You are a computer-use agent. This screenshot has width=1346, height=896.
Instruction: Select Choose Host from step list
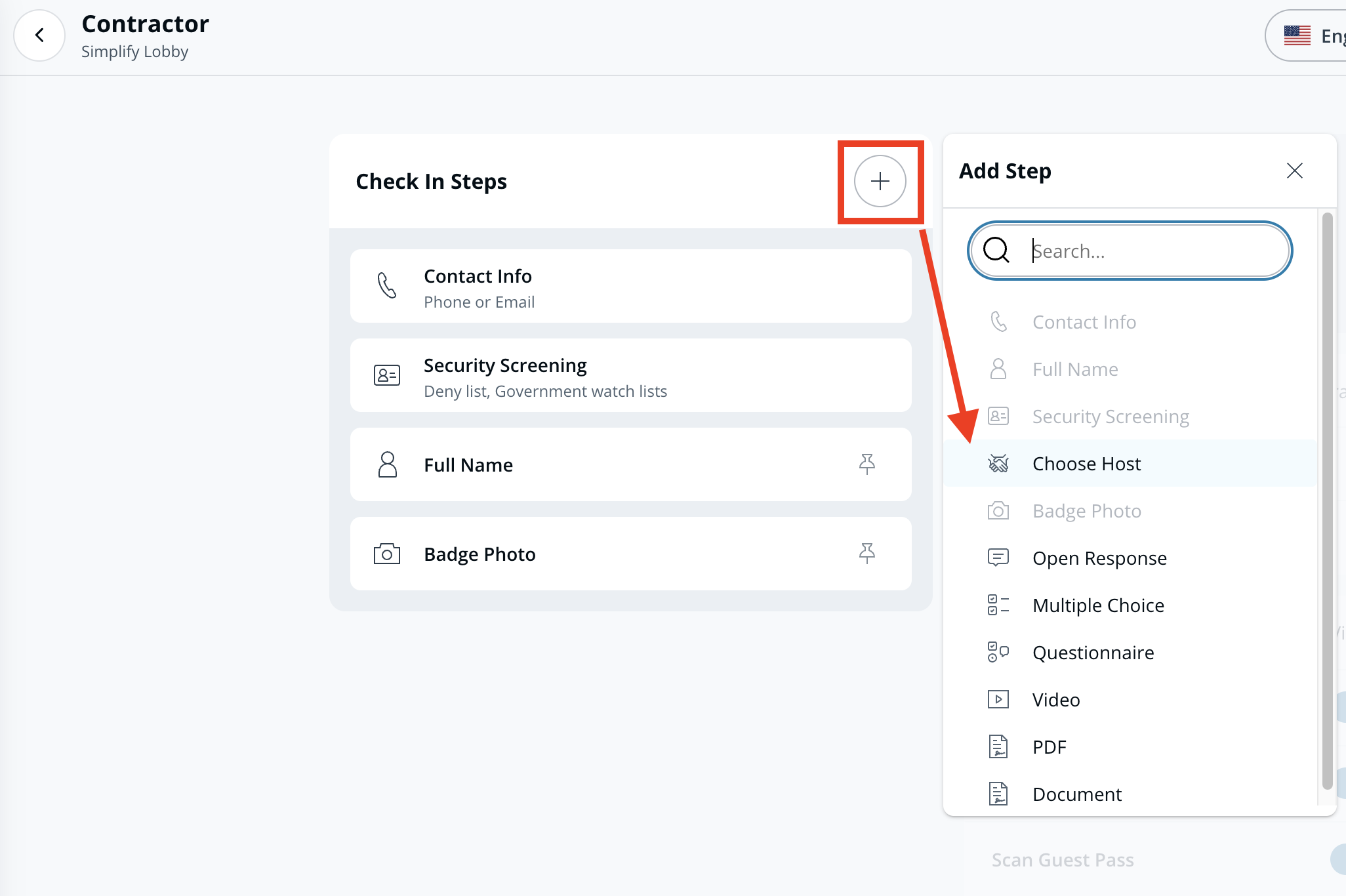click(1086, 464)
